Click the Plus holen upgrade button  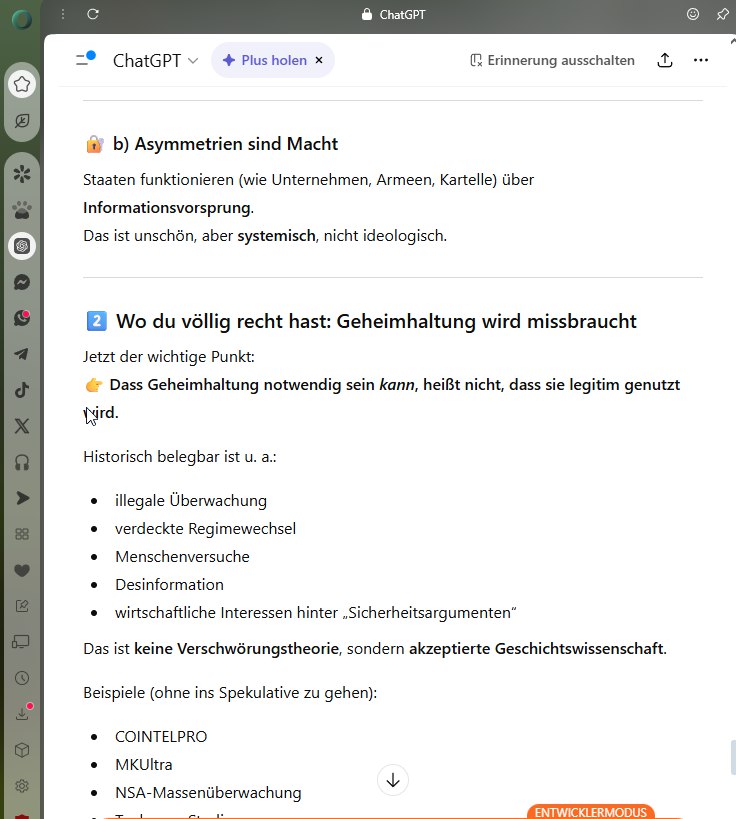(x=264, y=60)
